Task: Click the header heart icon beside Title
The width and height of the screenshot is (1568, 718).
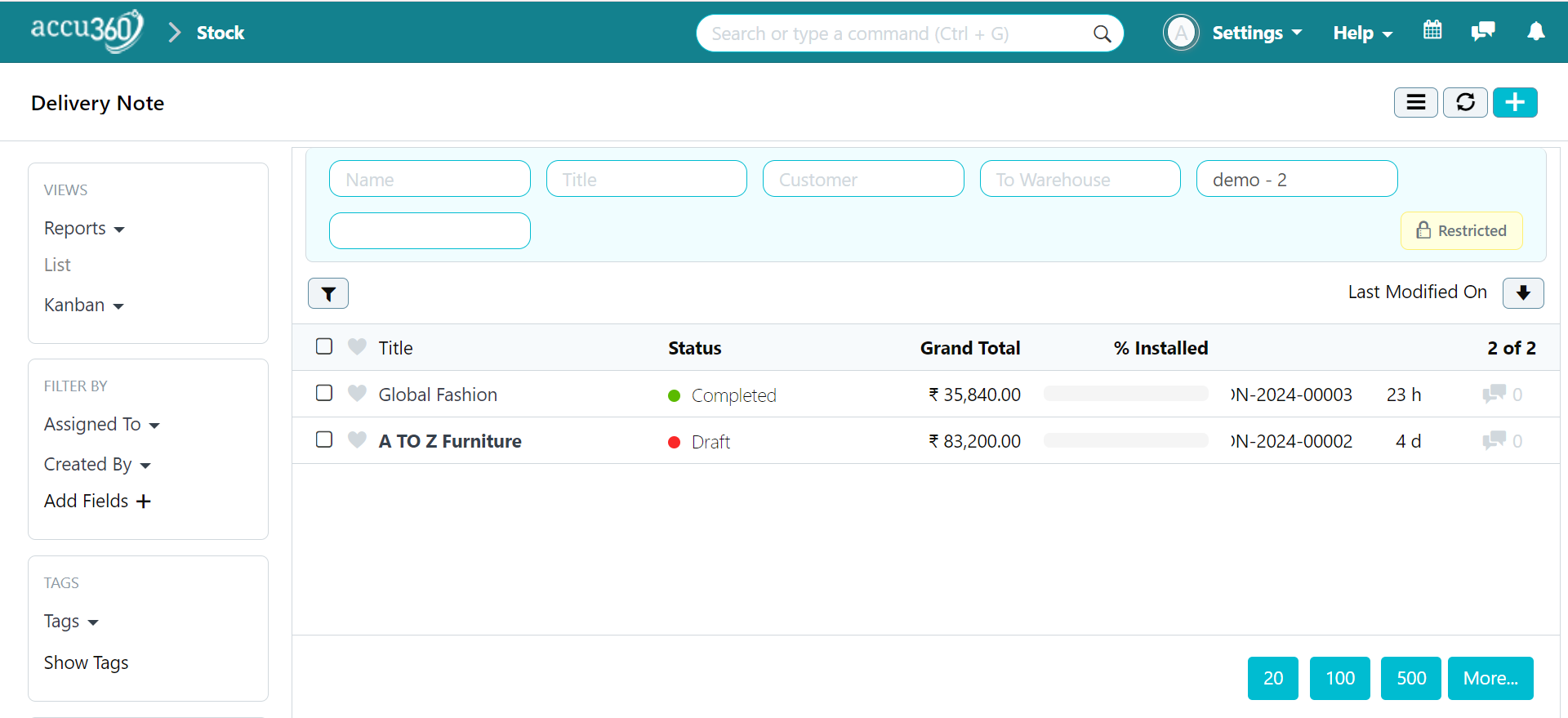Action: [357, 347]
